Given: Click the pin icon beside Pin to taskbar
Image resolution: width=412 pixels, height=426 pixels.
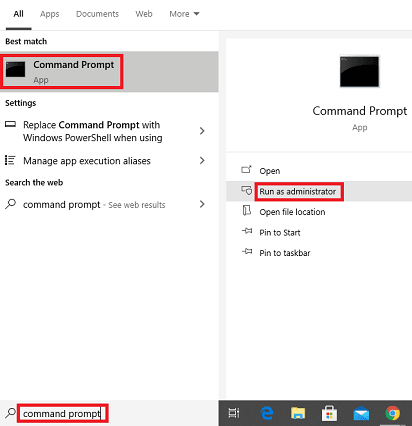Looking at the screenshot, I should click(x=247, y=251).
